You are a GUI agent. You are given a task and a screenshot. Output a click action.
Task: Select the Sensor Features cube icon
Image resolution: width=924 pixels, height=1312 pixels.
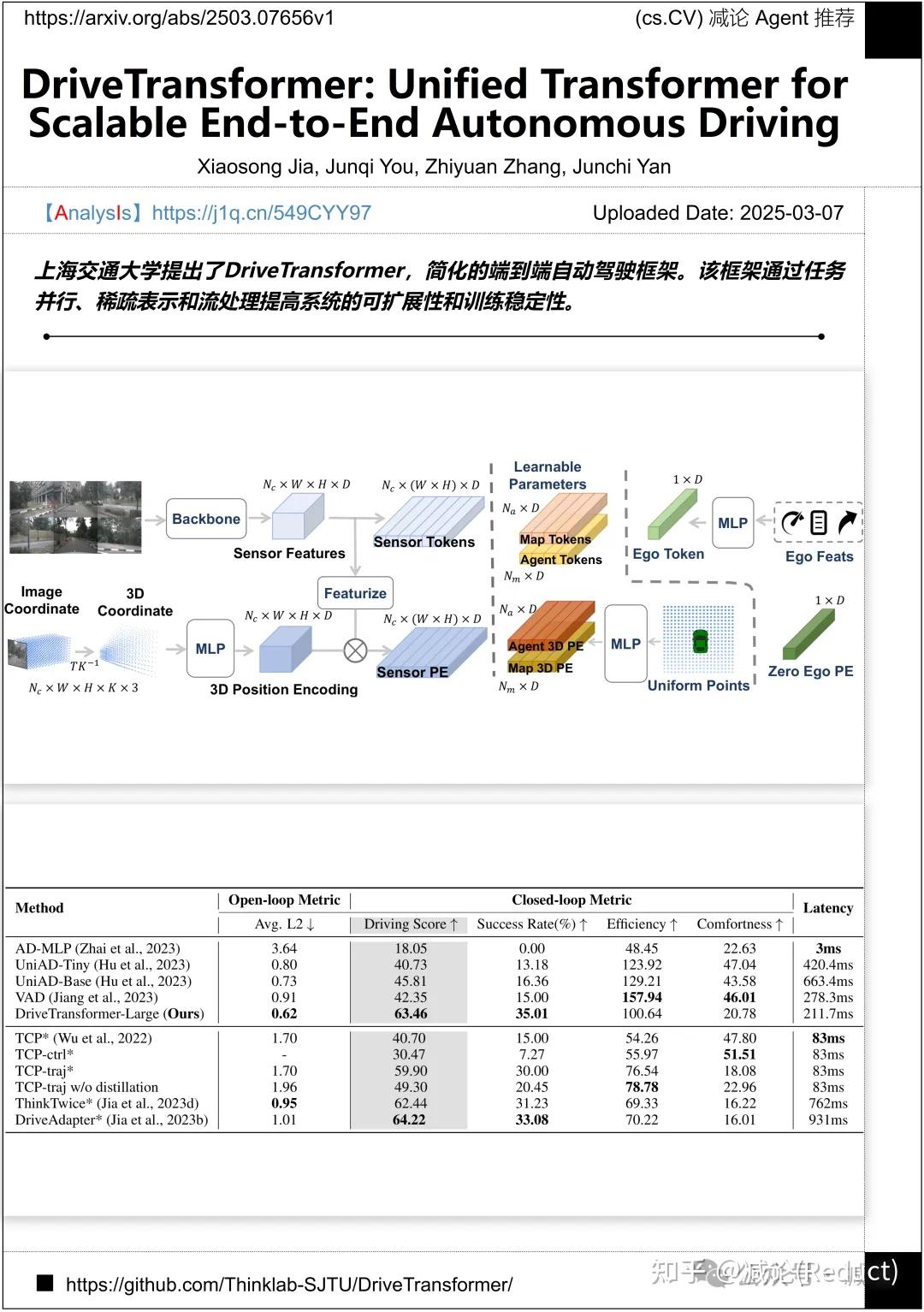point(295,516)
